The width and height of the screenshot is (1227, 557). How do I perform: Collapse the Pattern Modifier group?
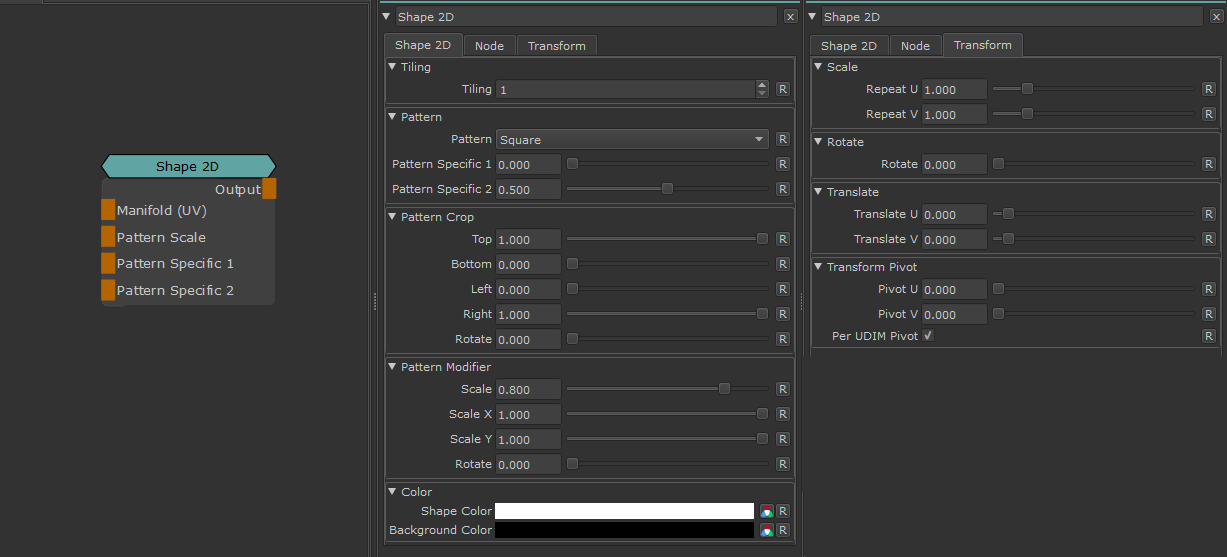coord(392,367)
